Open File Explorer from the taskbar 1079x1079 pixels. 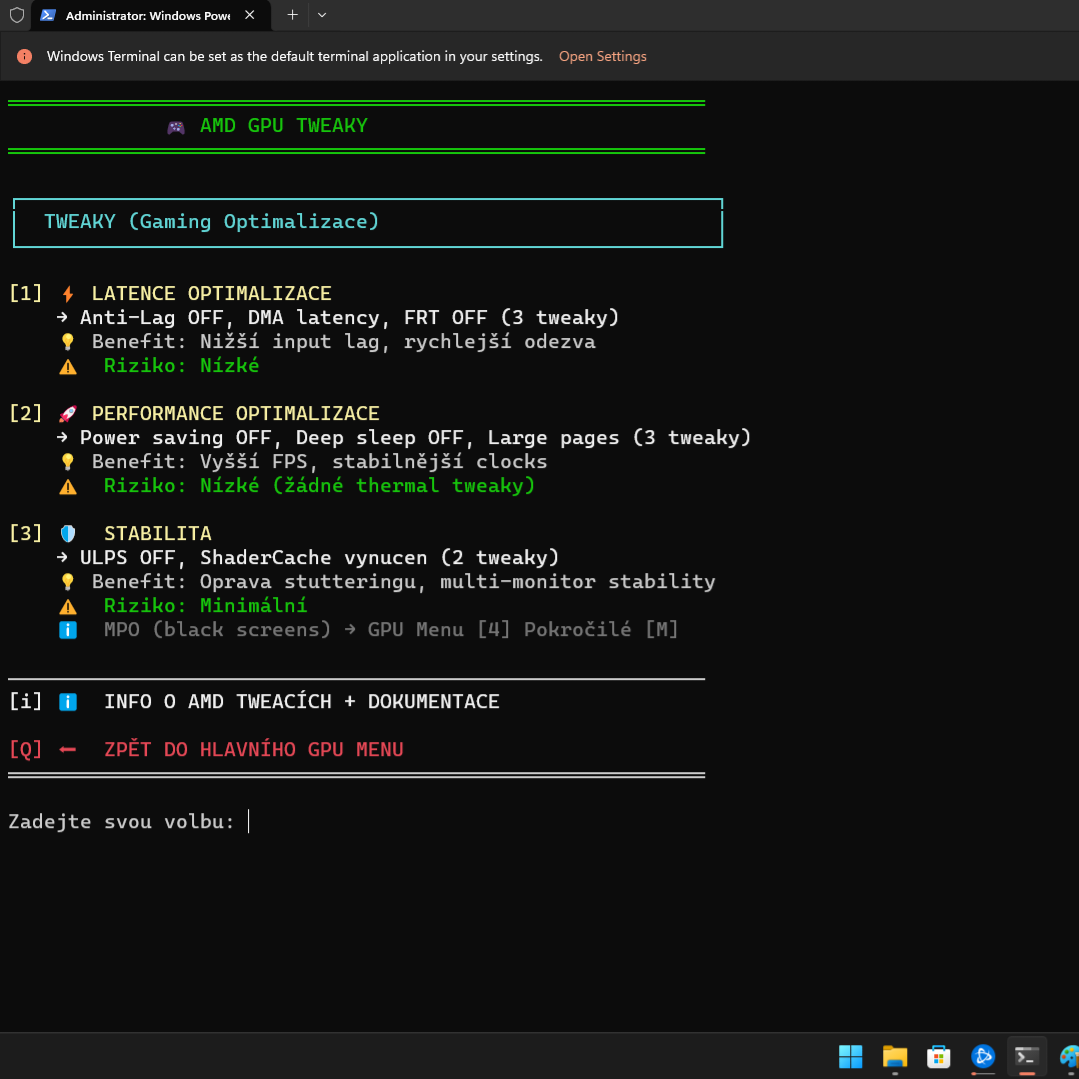[894, 1056]
